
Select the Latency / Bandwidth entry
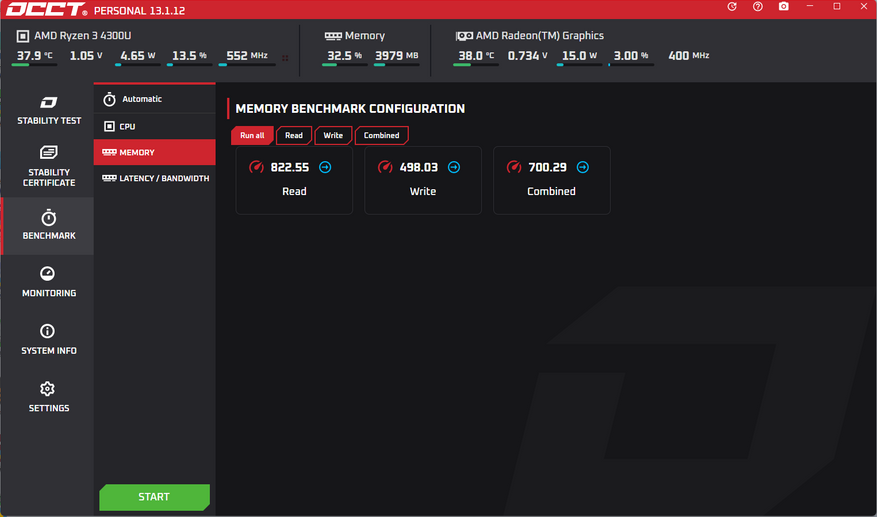coord(154,178)
